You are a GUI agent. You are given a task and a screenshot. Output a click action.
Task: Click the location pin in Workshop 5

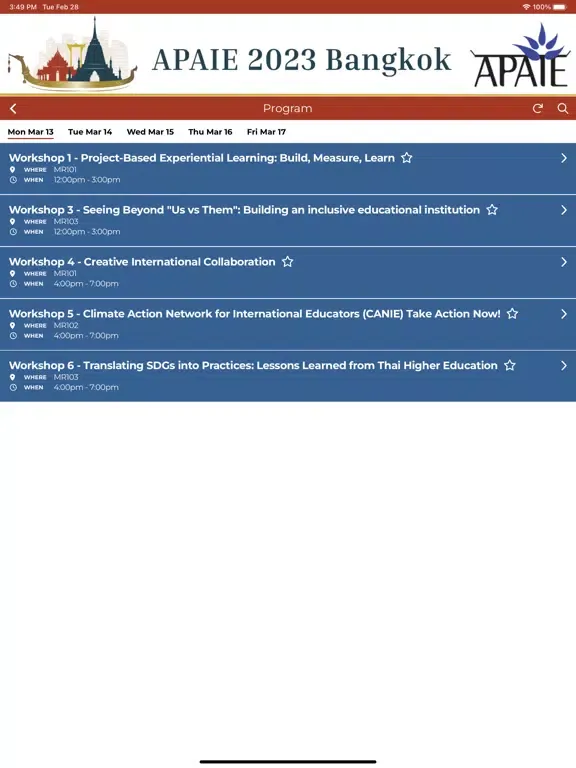tap(13, 325)
